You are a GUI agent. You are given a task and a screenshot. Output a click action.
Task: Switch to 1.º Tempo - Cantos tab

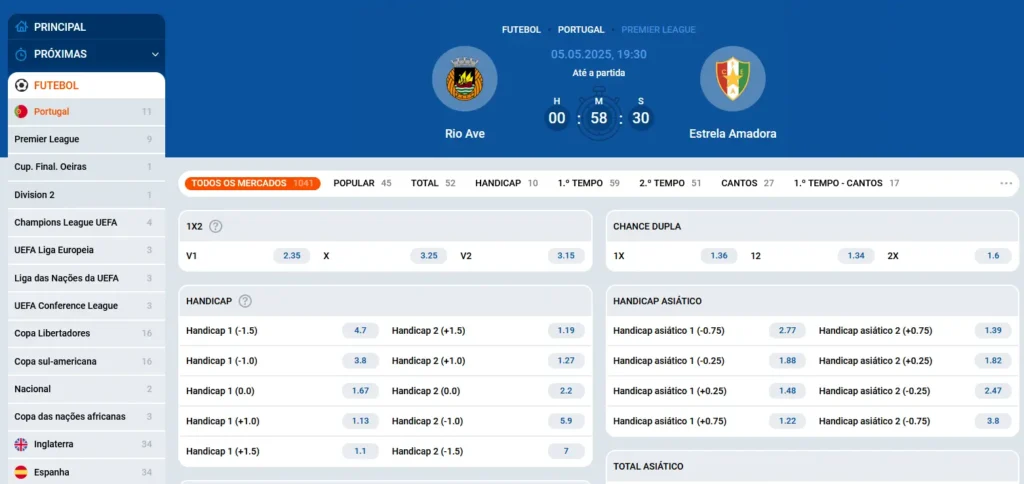click(x=846, y=184)
